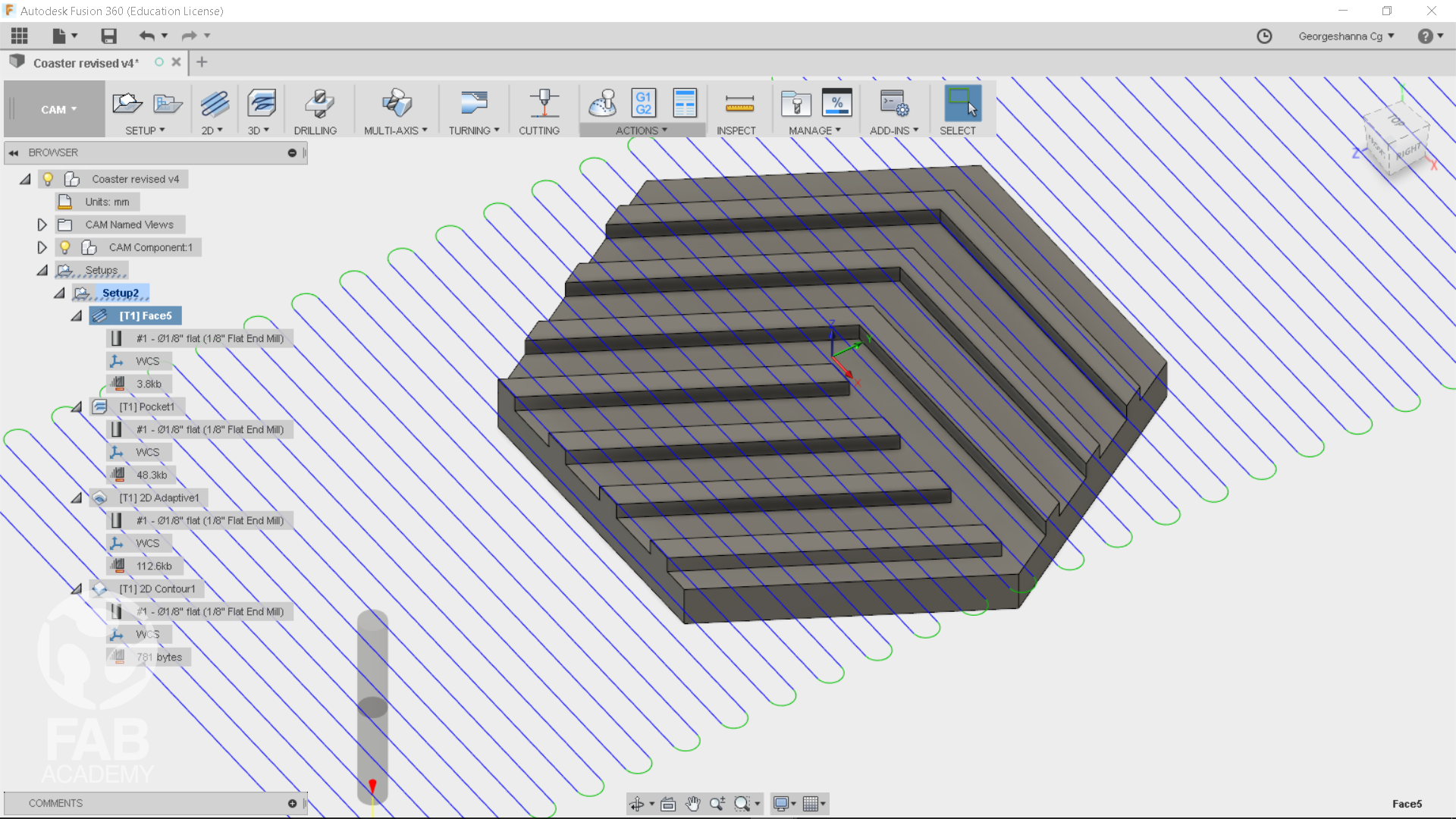1456x819 pixels.
Task: Click the New Folder setup icon
Action: click(168, 103)
